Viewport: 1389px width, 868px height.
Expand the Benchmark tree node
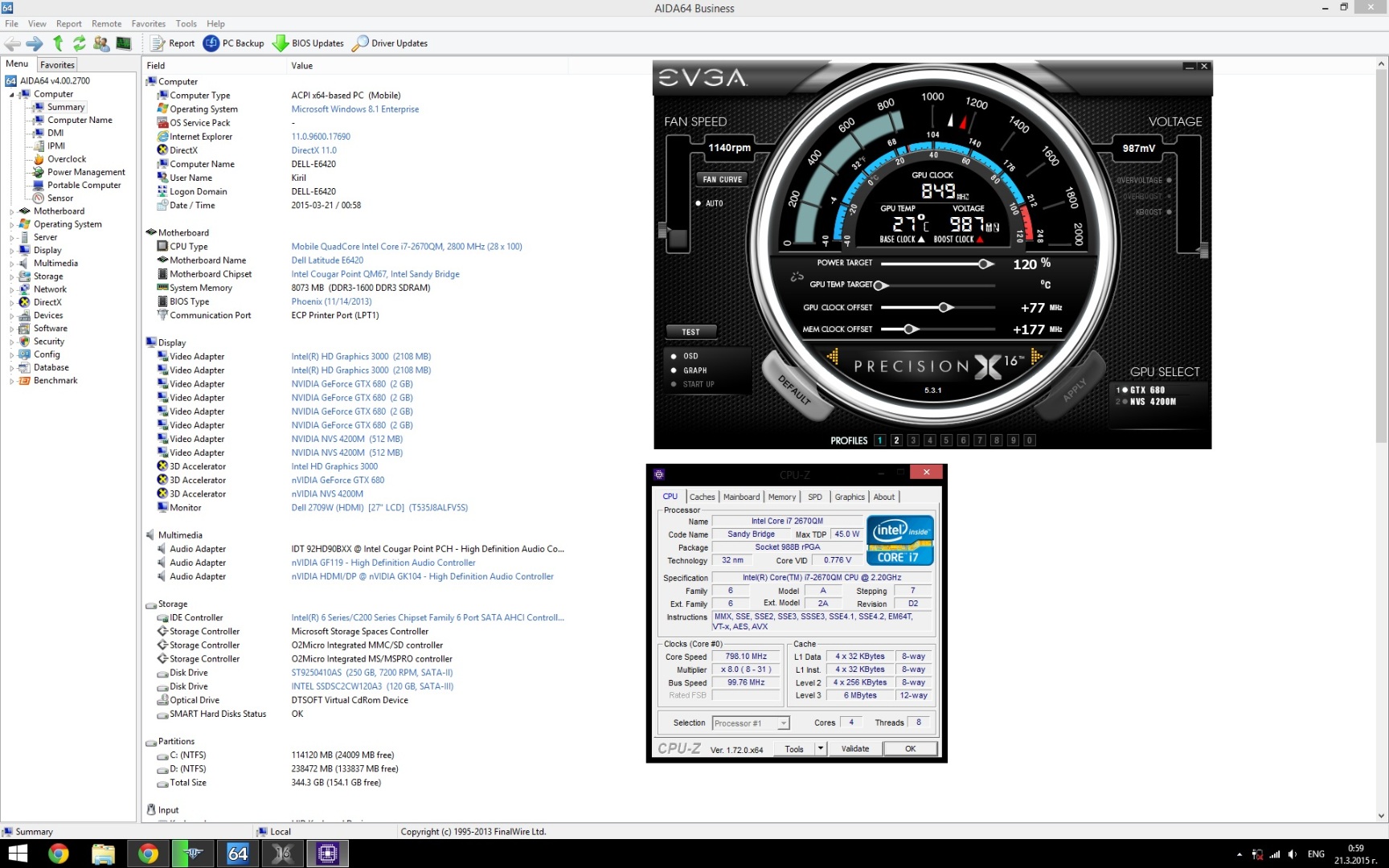click(12, 381)
